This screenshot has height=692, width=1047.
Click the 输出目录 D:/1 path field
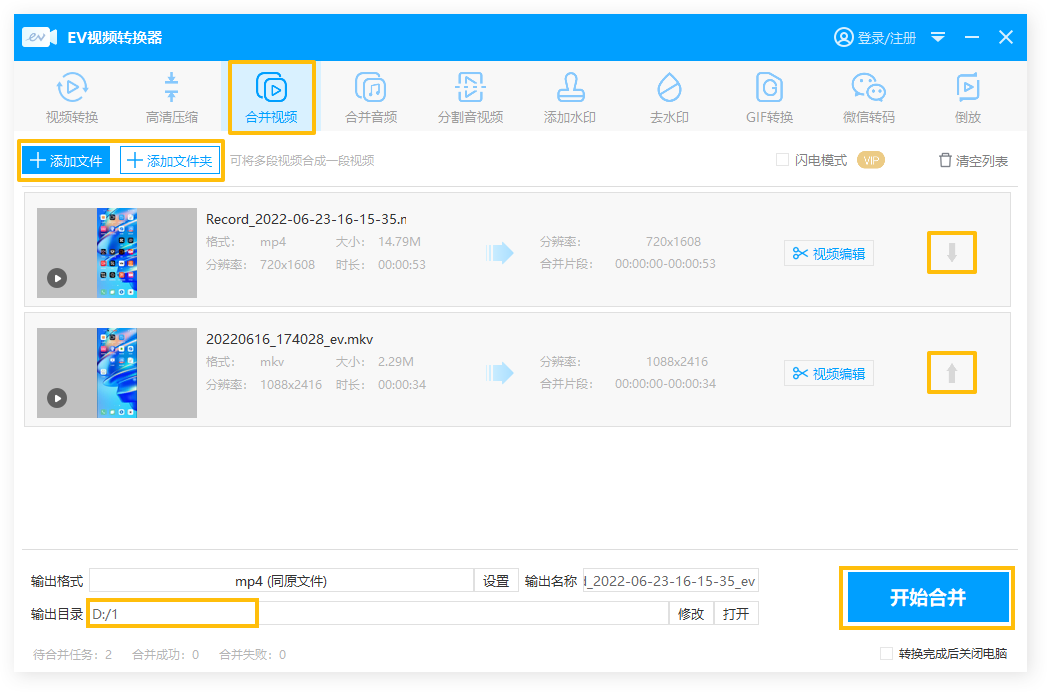pyautogui.click(x=379, y=614)
